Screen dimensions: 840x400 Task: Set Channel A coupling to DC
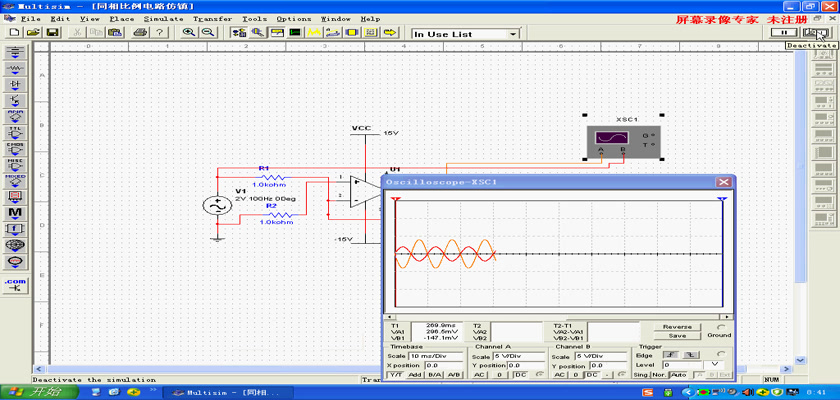click(x=520, y=375)
